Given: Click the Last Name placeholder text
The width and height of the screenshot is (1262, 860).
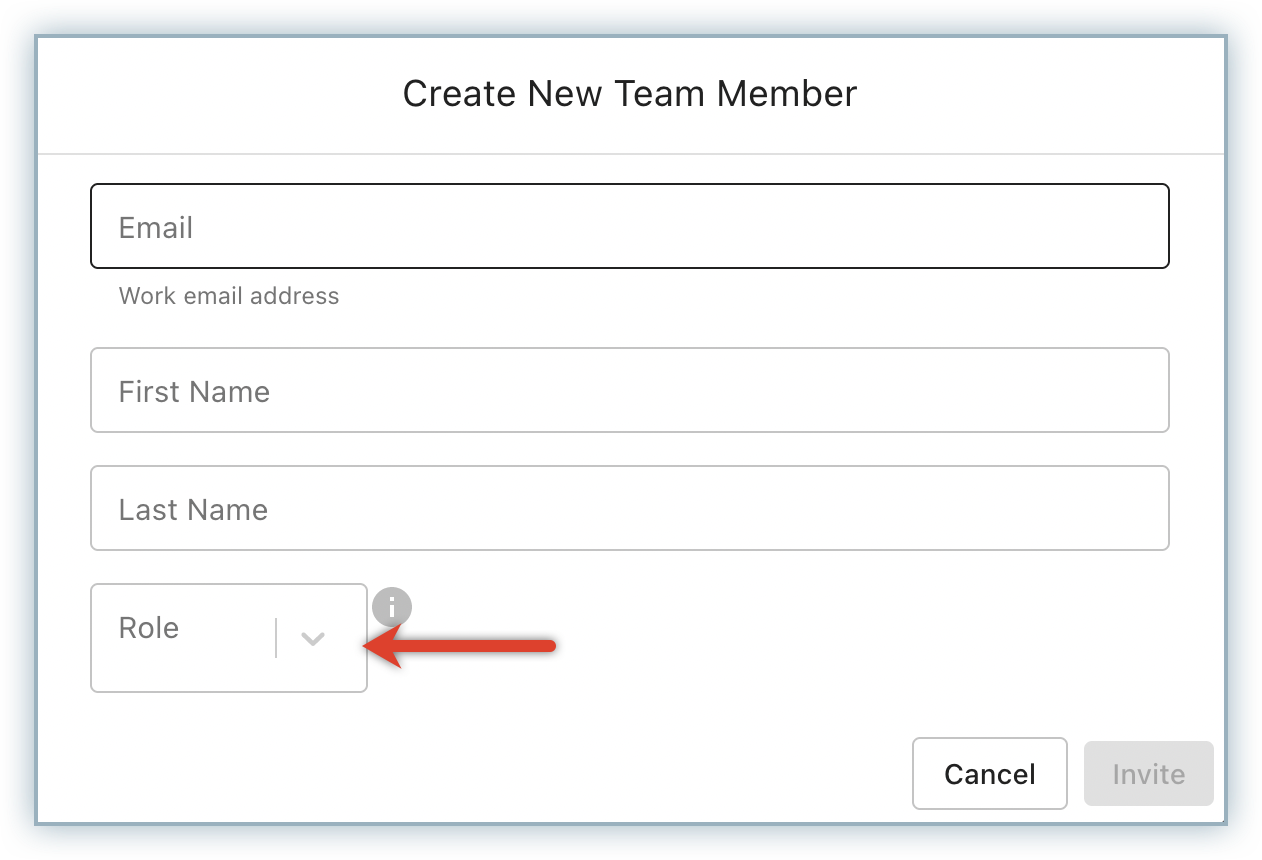Looking at the screenshot, I should point(193,510).
